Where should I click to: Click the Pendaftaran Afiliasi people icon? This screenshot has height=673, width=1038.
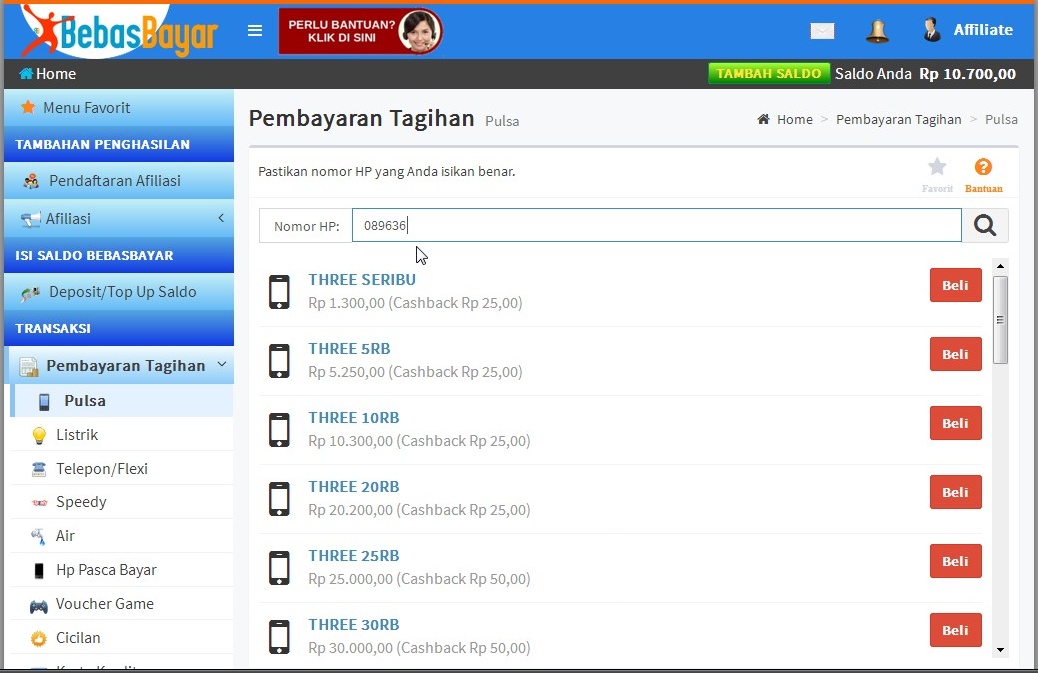30,181
